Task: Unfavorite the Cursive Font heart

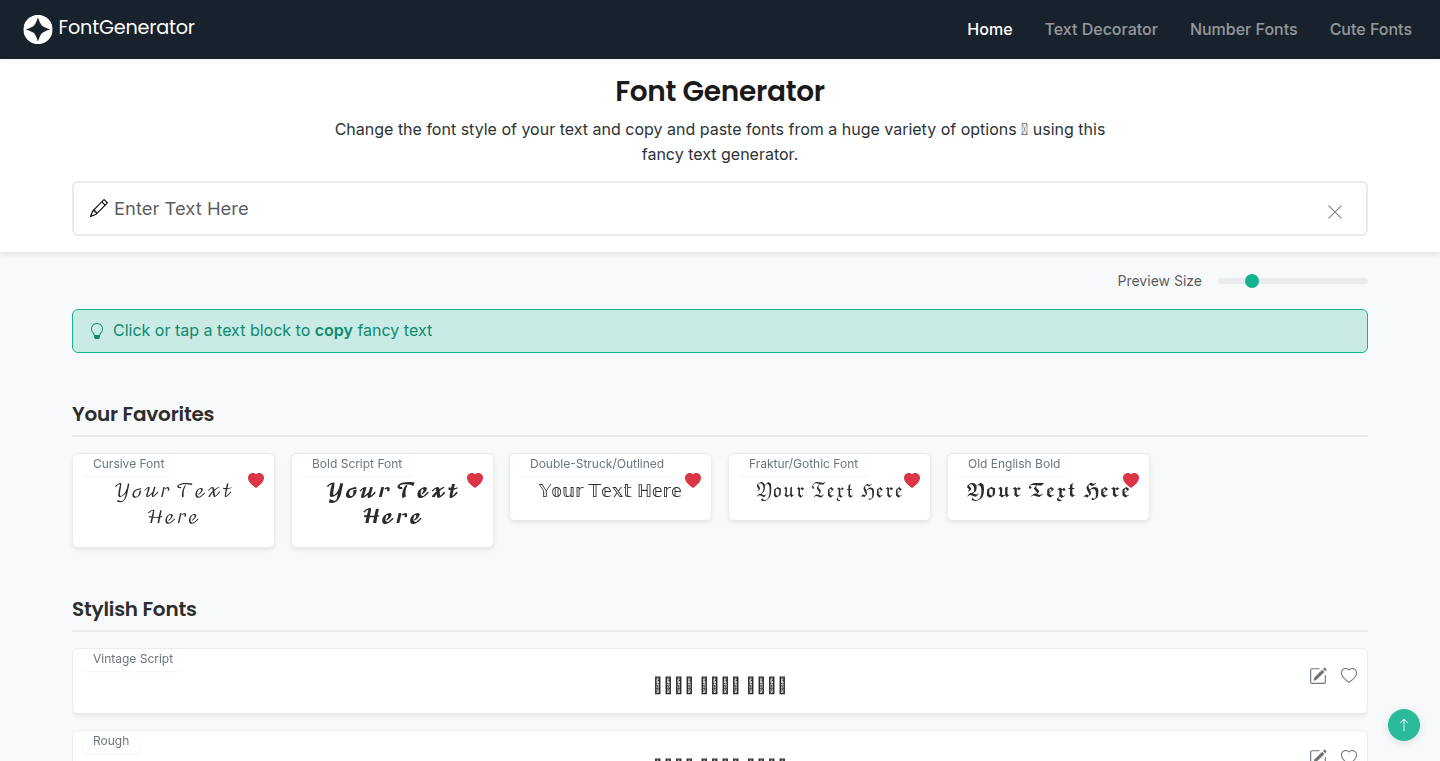Action: click(x=256, y=480)
